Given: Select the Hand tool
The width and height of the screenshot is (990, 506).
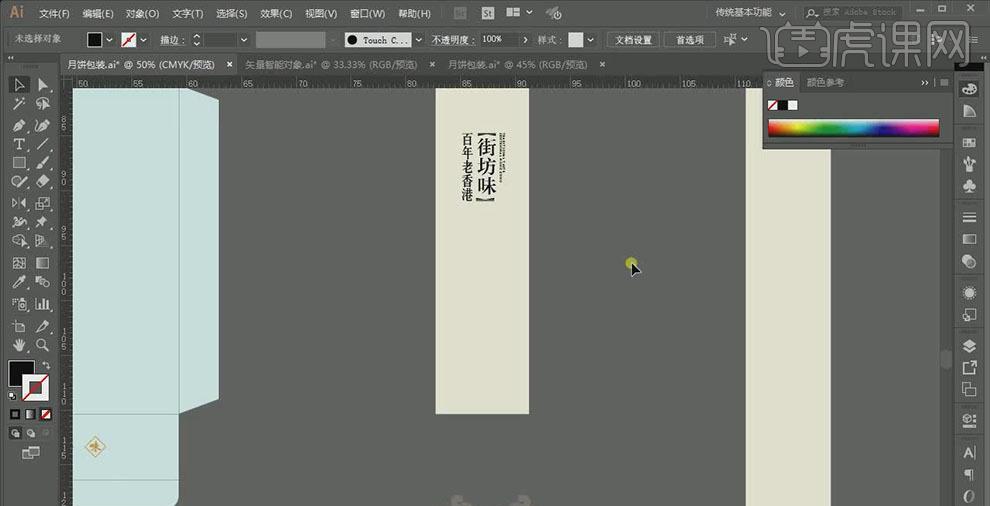Looking at the screenshot, I should [19, 345].
